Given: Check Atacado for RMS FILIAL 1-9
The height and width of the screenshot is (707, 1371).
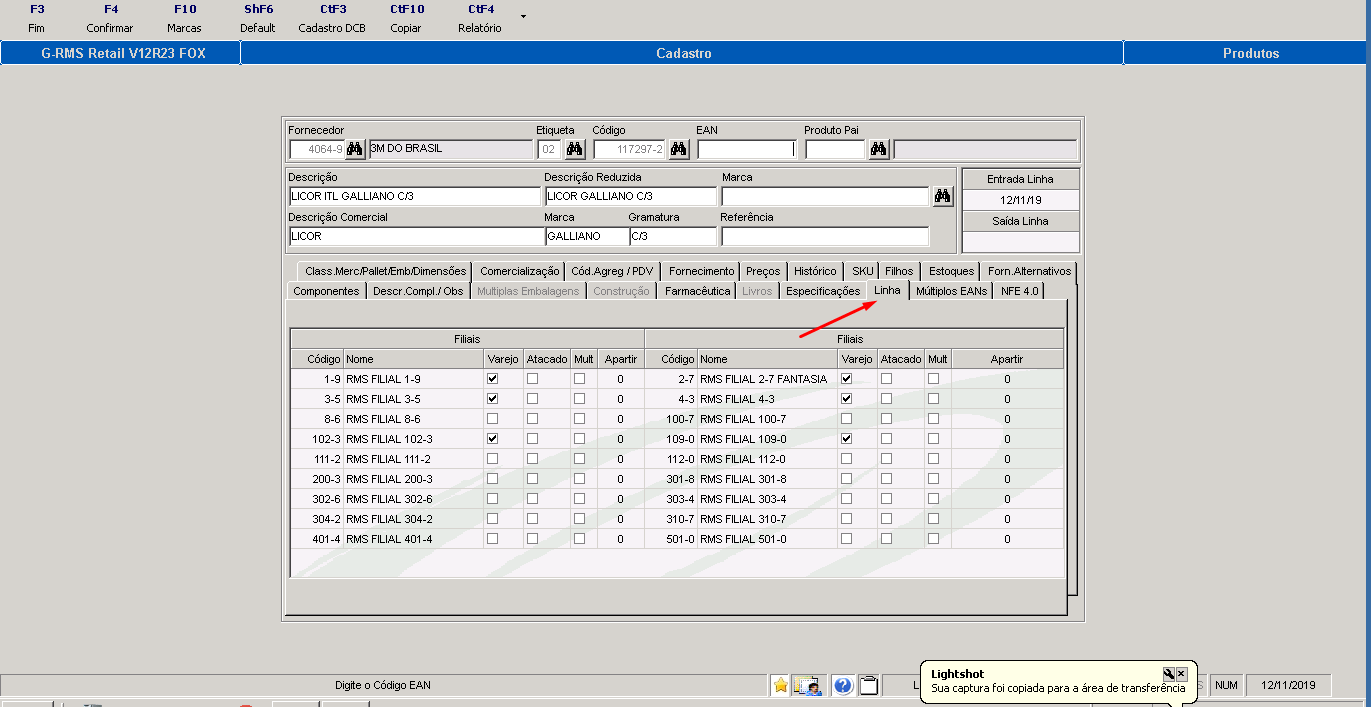Looking at the screenshot, I should [x=533, y=379].
